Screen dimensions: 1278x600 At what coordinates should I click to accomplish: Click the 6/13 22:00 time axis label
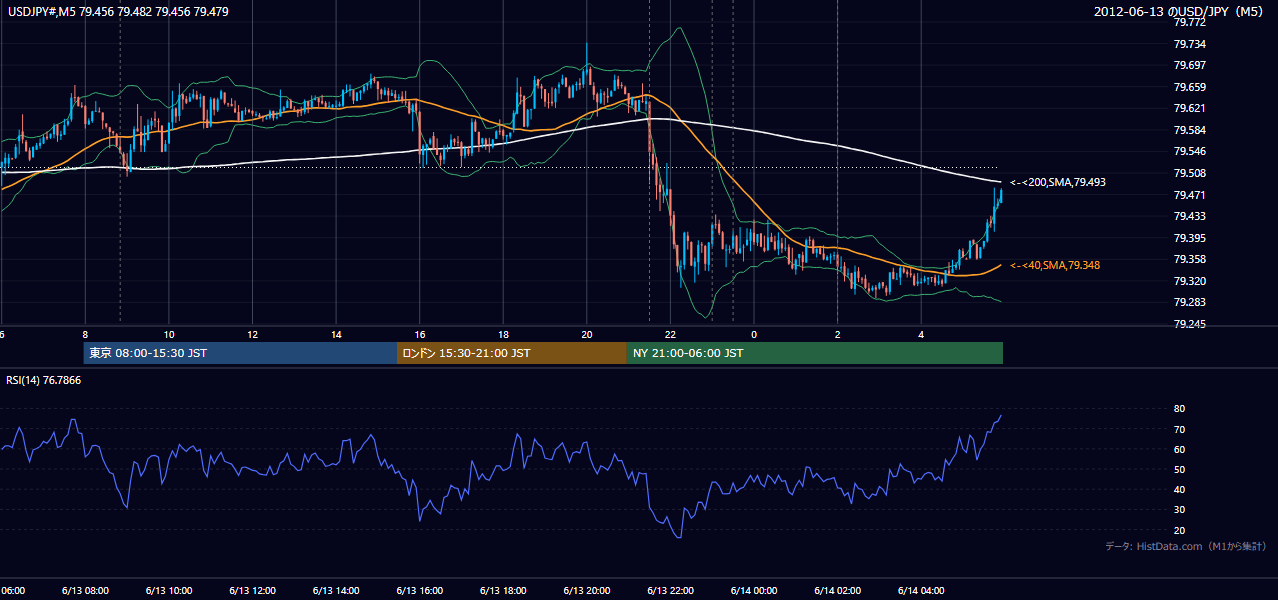(670, 590)
